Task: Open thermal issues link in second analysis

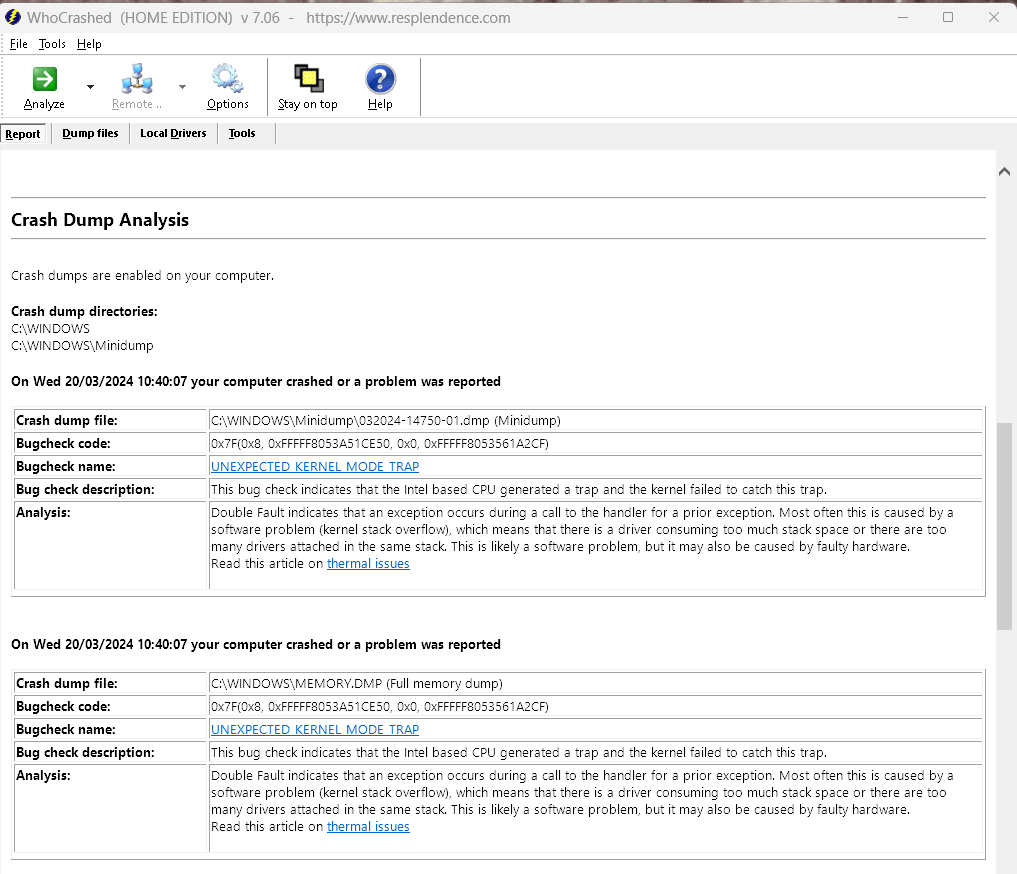Action: [368, 827]
